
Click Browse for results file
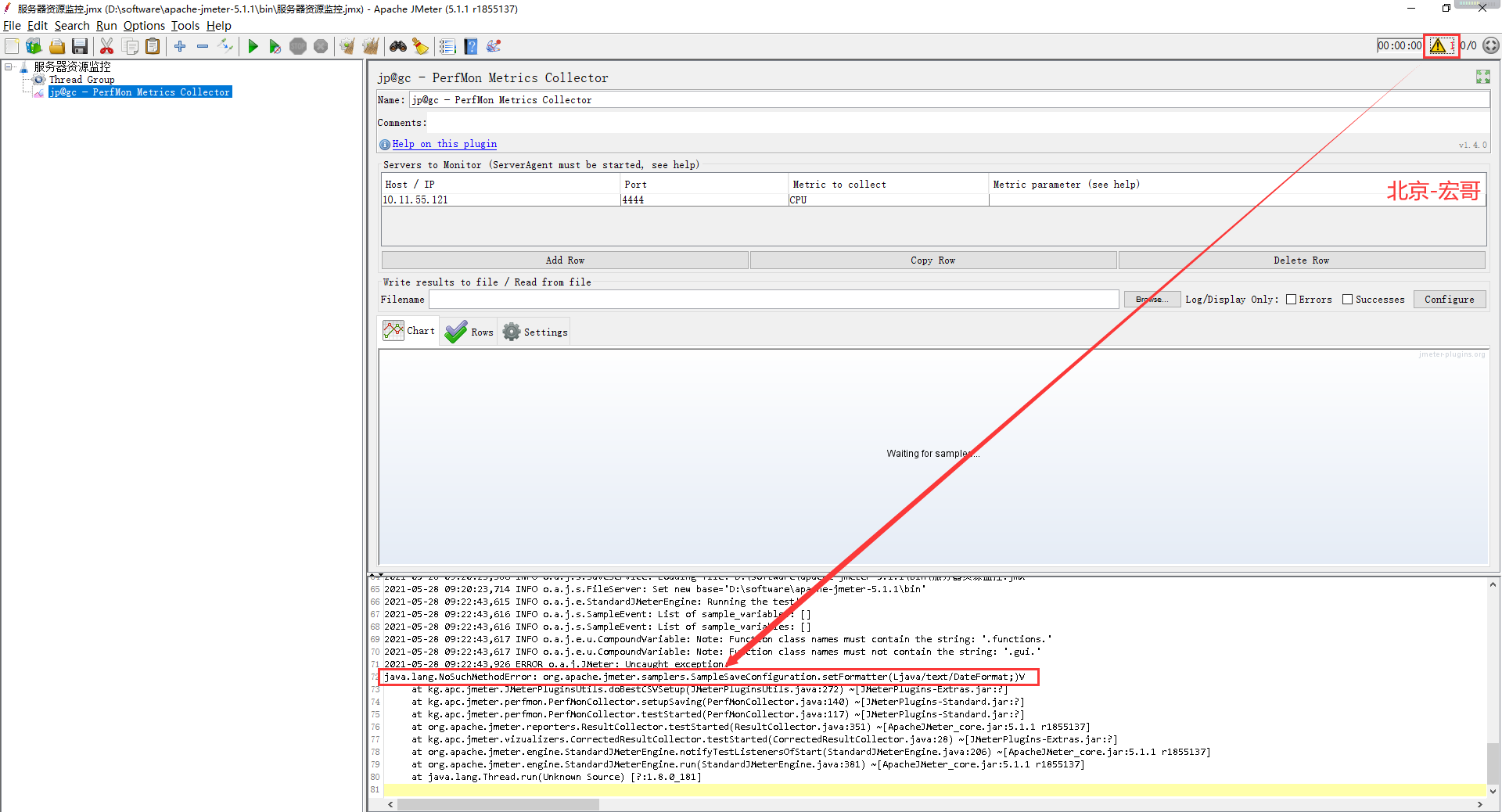coord(1152,300)
